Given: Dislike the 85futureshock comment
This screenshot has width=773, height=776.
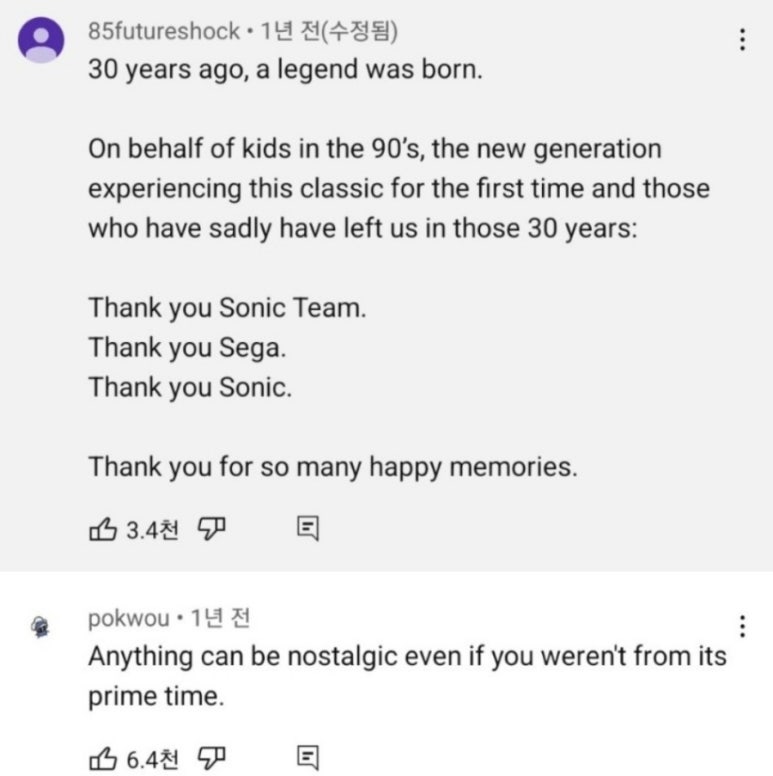Looking at the screenshot, I should click(x=211, y=530).
